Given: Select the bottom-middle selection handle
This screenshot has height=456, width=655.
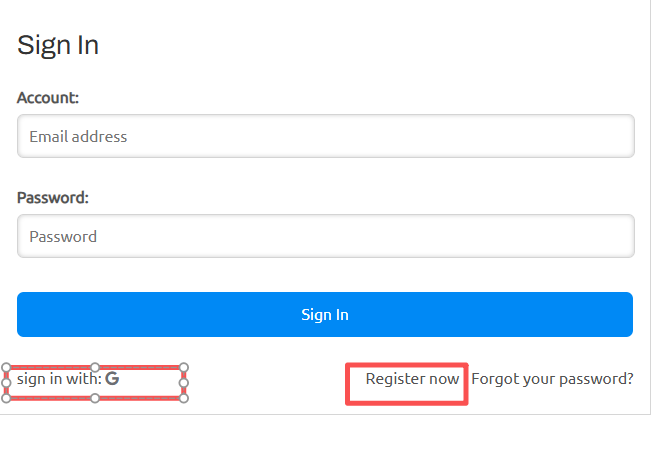Looking at the screenshot, I should point(95,398).
